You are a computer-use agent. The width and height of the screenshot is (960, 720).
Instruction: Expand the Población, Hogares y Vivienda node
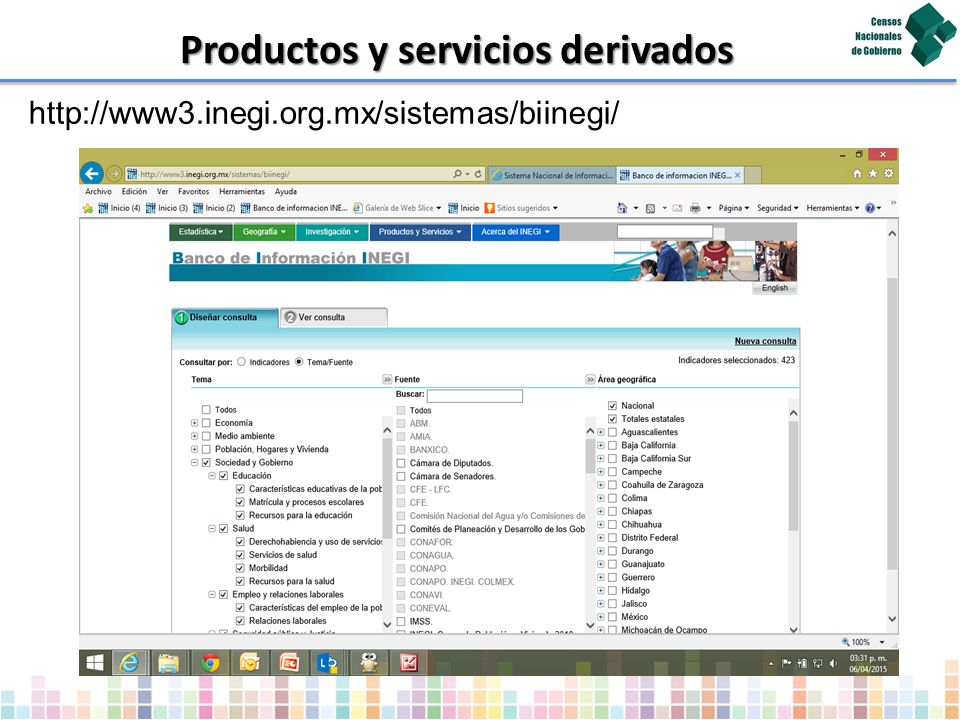pos(194,449)
